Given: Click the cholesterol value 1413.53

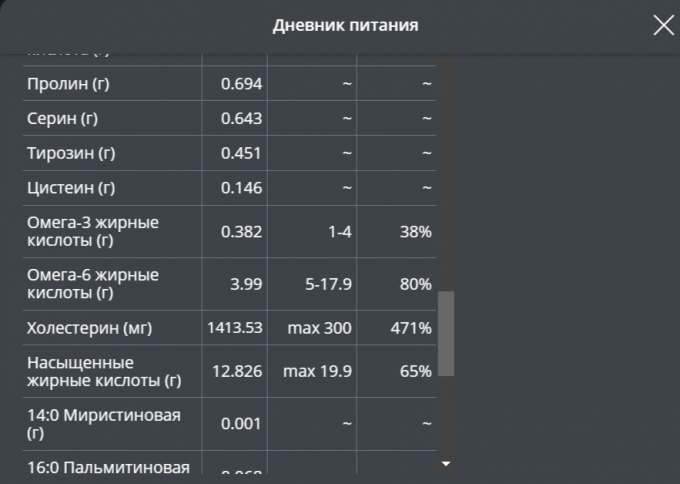Looking at the screenshot, I should point(235,327).
